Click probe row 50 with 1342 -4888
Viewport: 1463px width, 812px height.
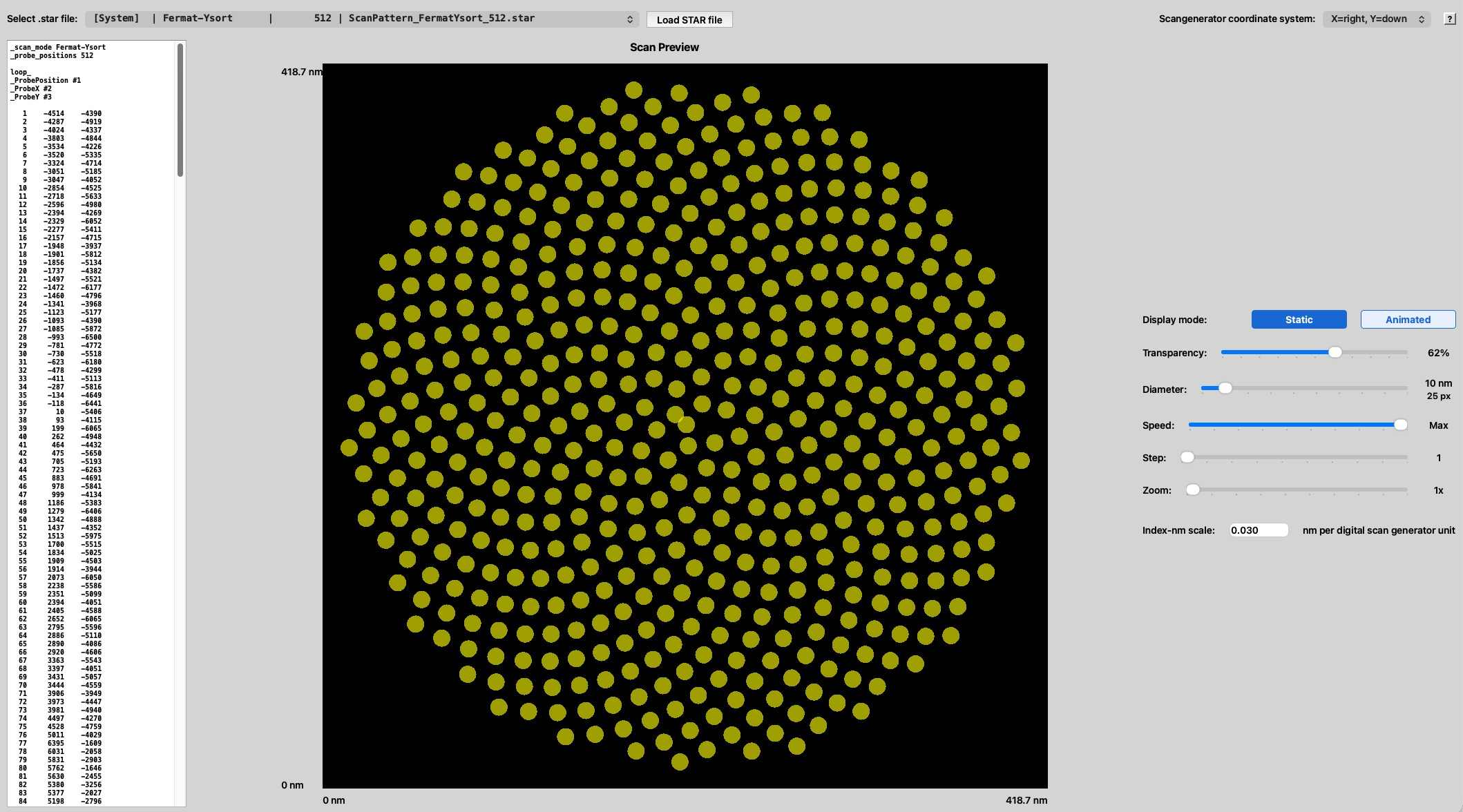click(61, 519)
